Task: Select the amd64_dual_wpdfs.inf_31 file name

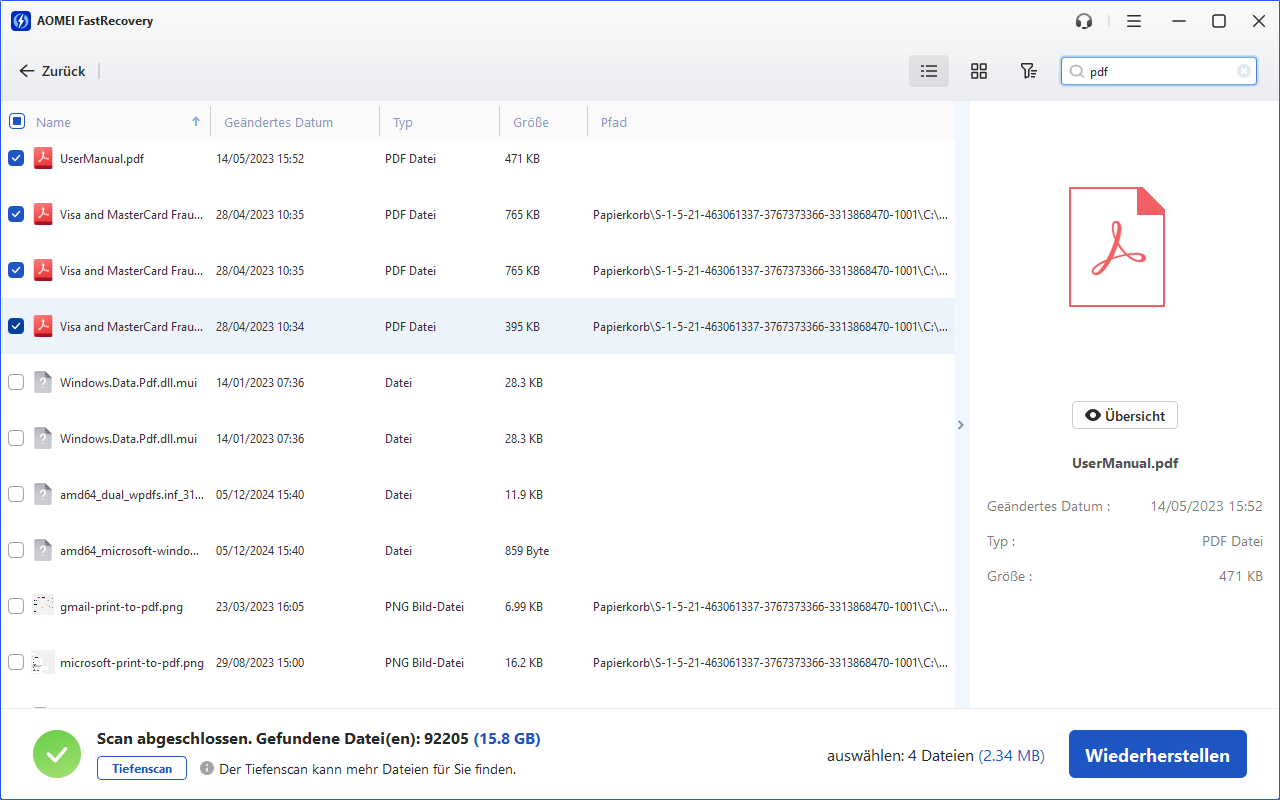Action: pos(132,494)
